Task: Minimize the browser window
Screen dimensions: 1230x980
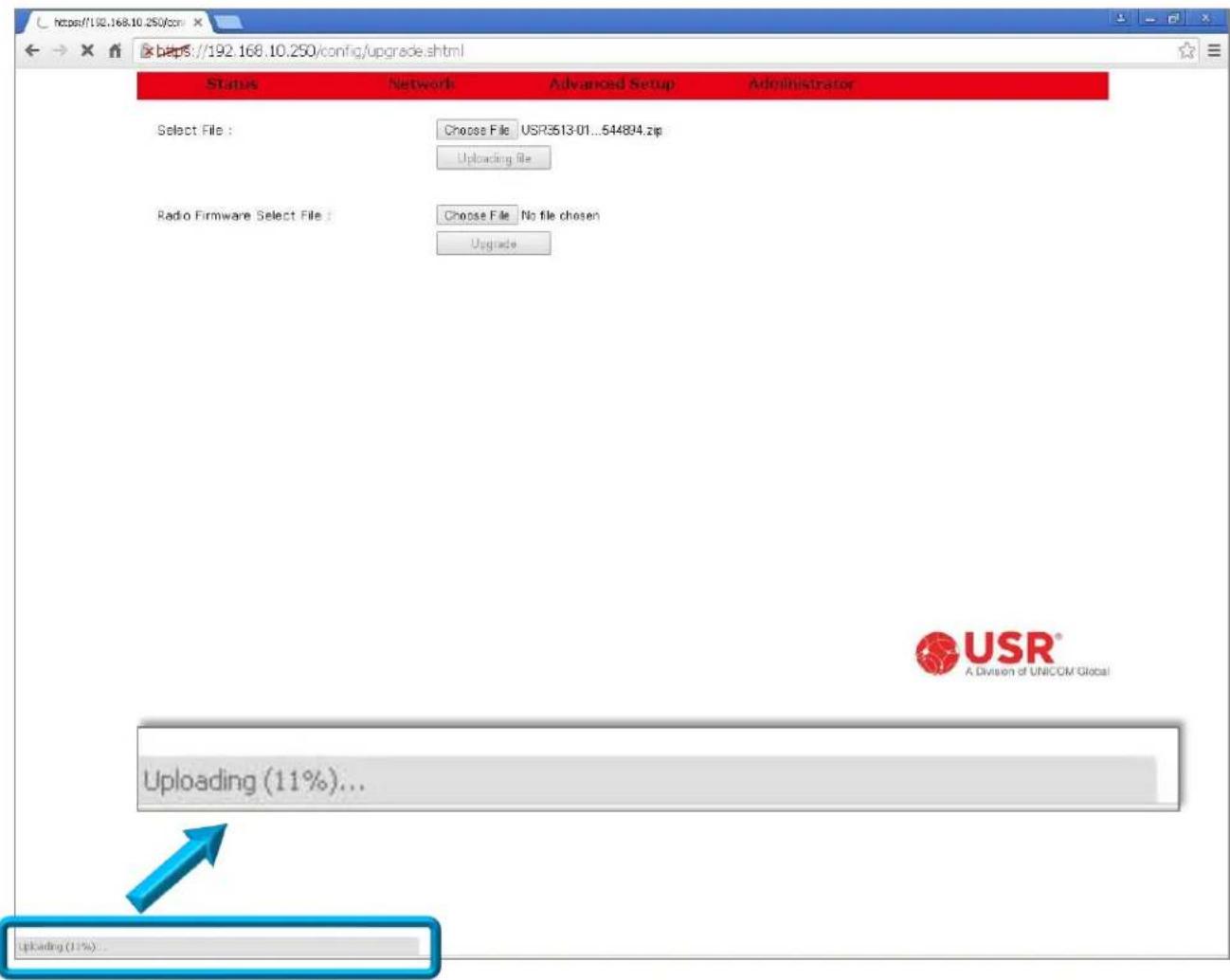Action: (1149, 18)
